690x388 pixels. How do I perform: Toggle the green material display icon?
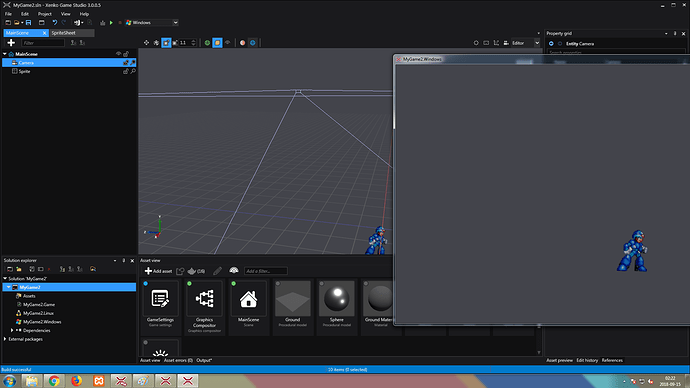tap(207, 43)
